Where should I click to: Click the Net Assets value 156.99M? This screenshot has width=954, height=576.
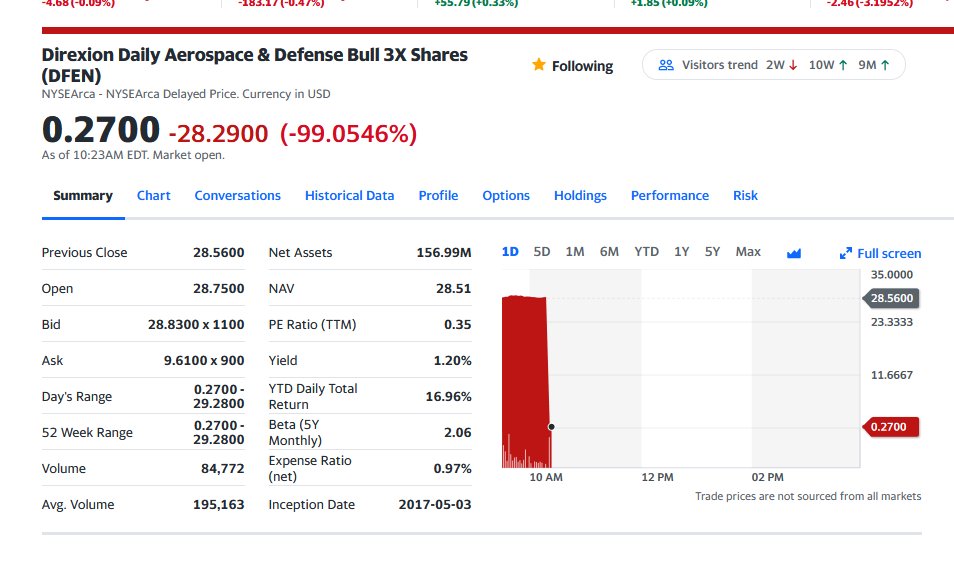[x=444, y=252]
